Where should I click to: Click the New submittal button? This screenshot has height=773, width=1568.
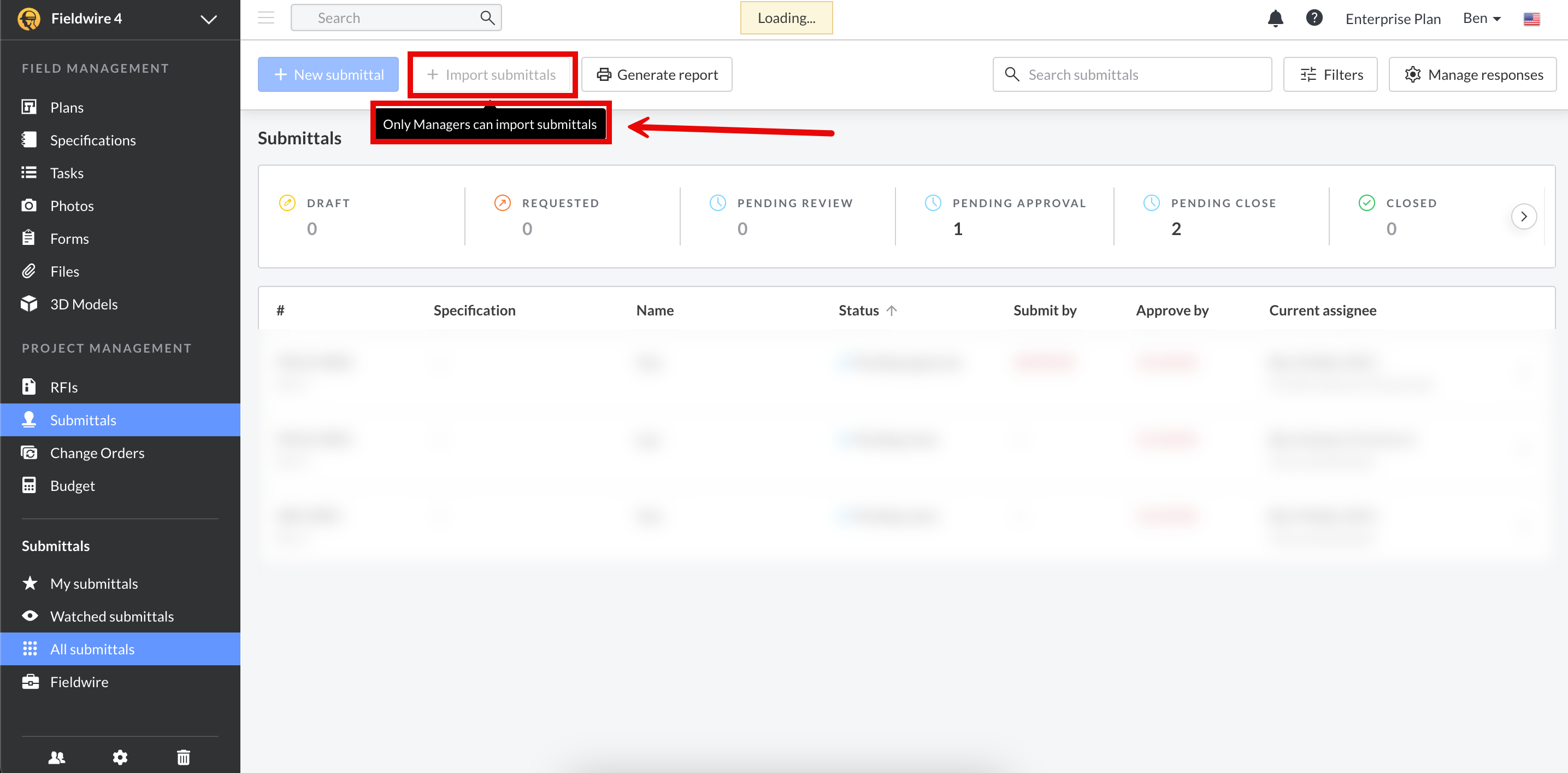coord(328,74)
